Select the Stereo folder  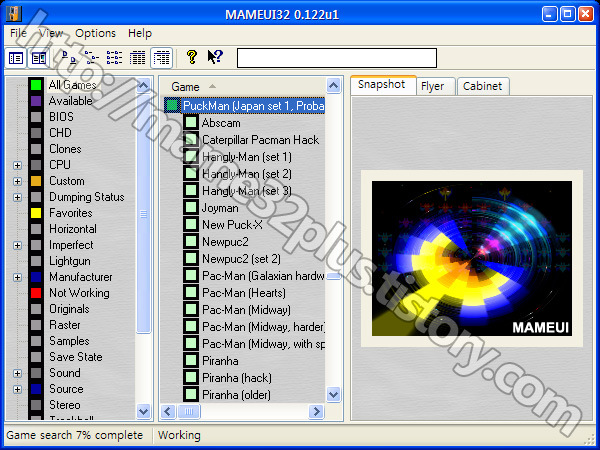[65, 405]
